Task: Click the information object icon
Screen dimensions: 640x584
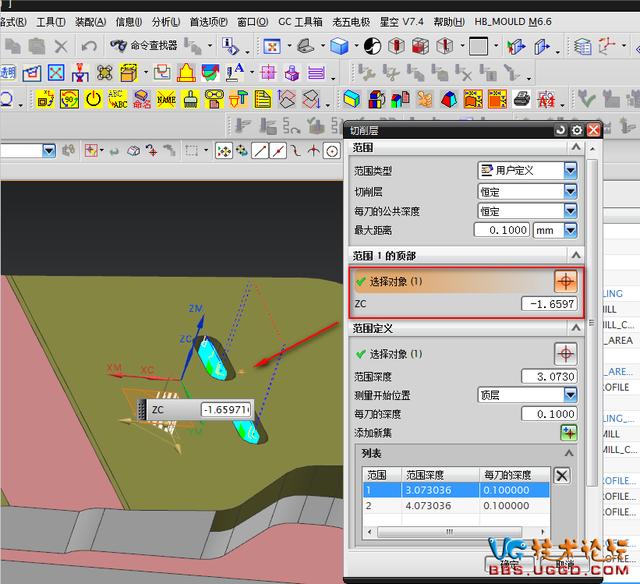Action: pos(230,46)
